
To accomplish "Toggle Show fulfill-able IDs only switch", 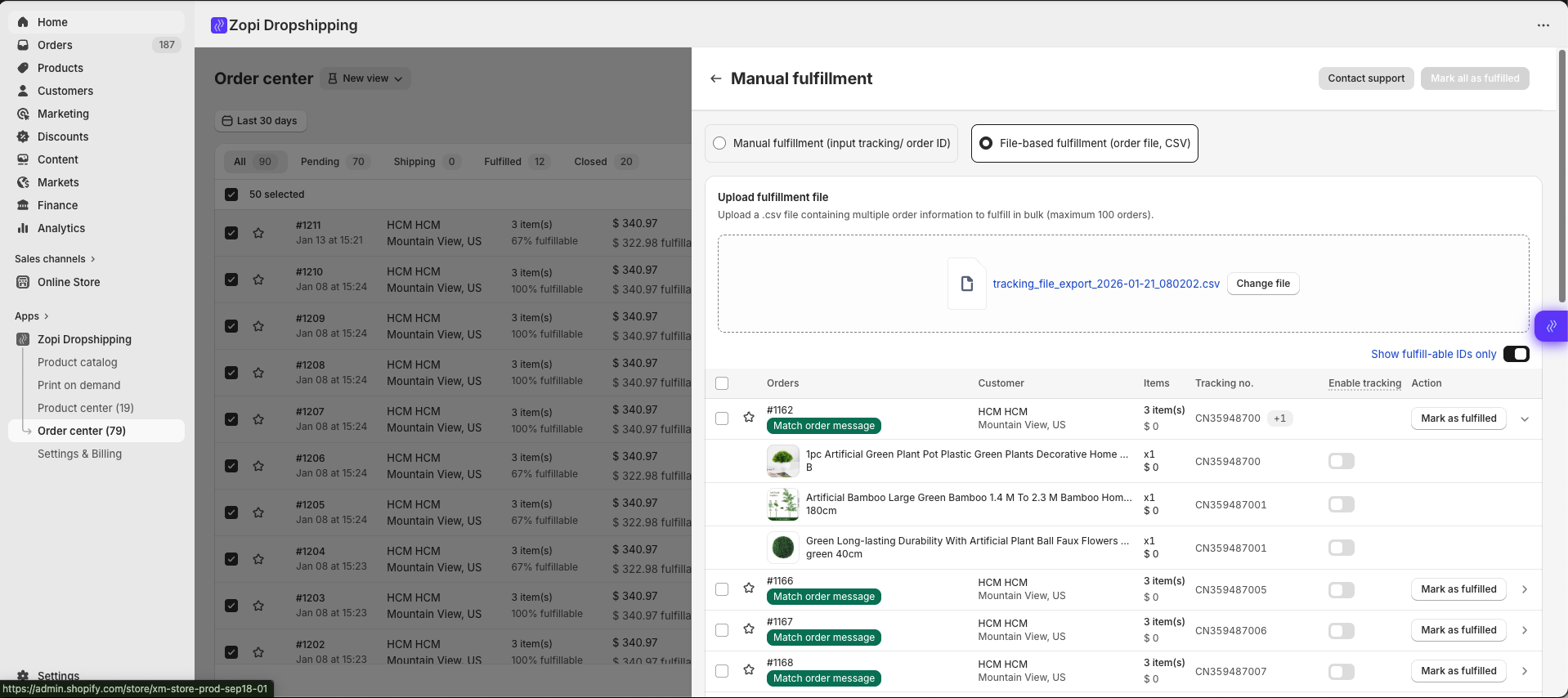I will [1516, 354].
